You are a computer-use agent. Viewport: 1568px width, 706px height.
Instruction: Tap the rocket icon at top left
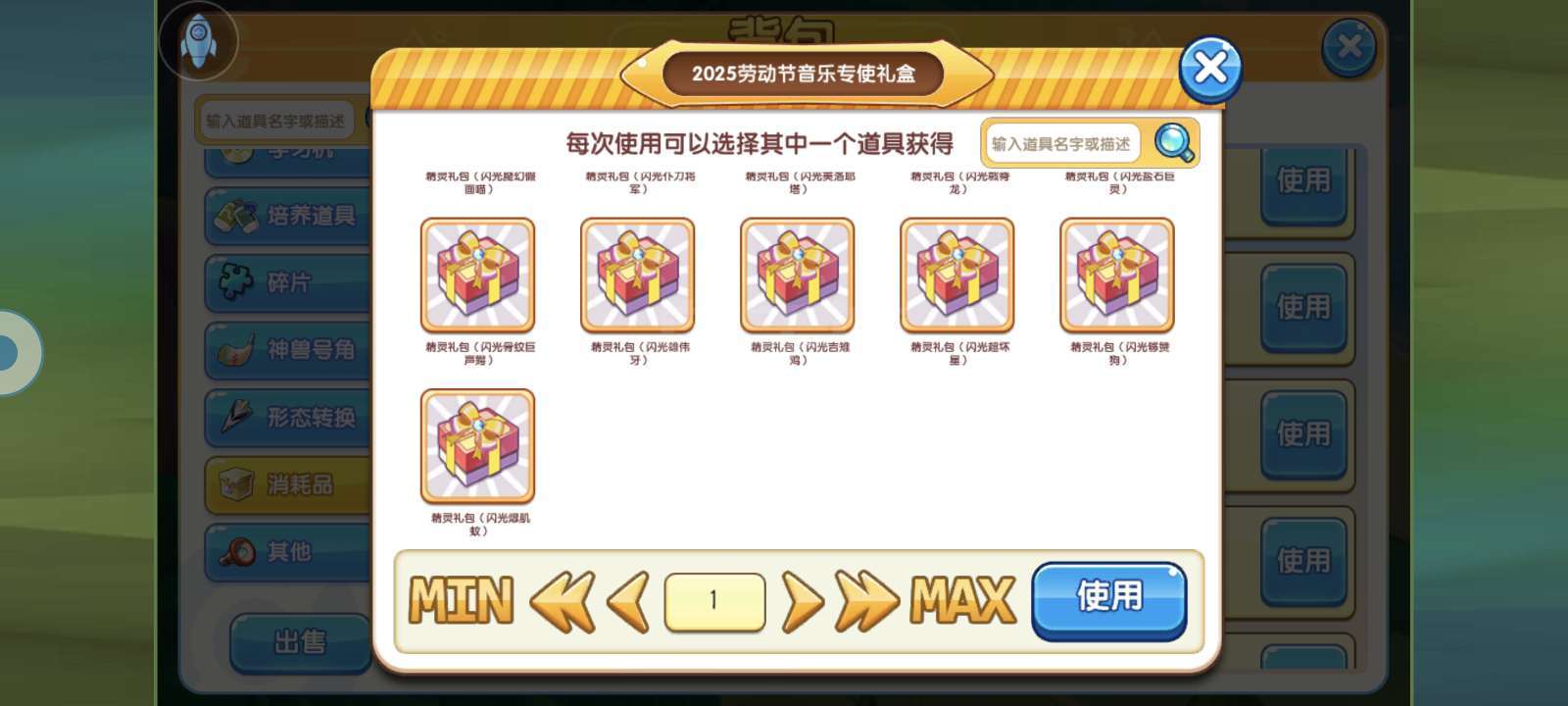click(199, 40)
